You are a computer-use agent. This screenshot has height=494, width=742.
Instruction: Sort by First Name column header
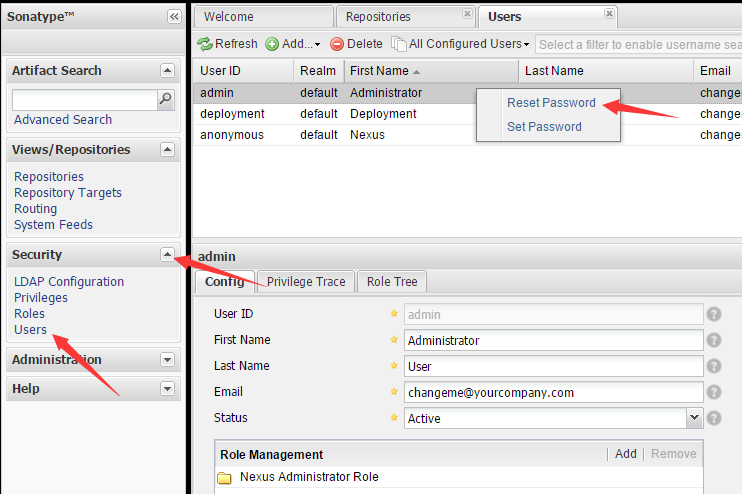pyautogui.click(x=431, y=71)
